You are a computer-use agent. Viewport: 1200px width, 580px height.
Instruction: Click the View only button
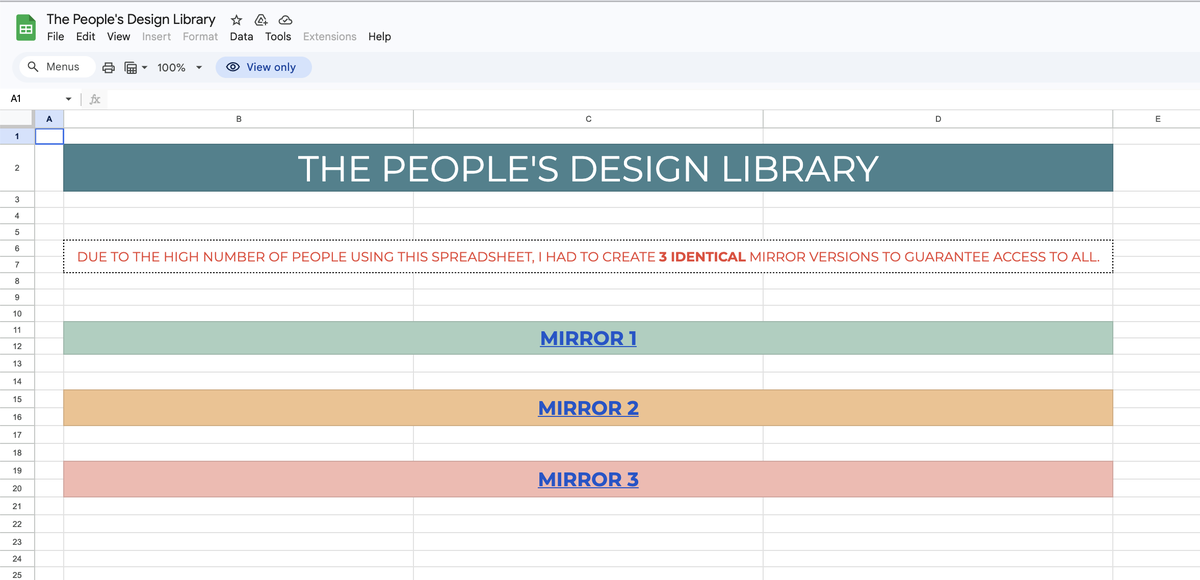tap(263, 67)
